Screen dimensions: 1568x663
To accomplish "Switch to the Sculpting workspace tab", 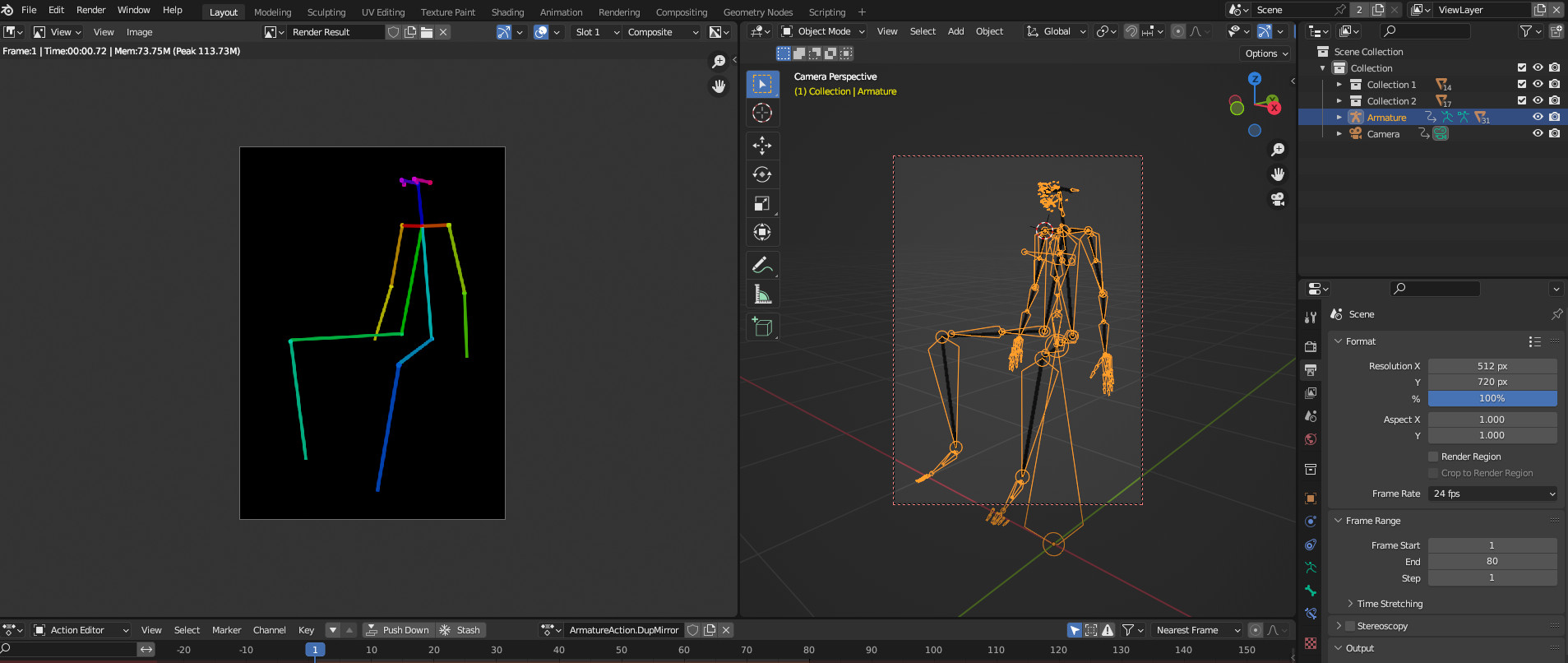I will [x=326, y=12].
